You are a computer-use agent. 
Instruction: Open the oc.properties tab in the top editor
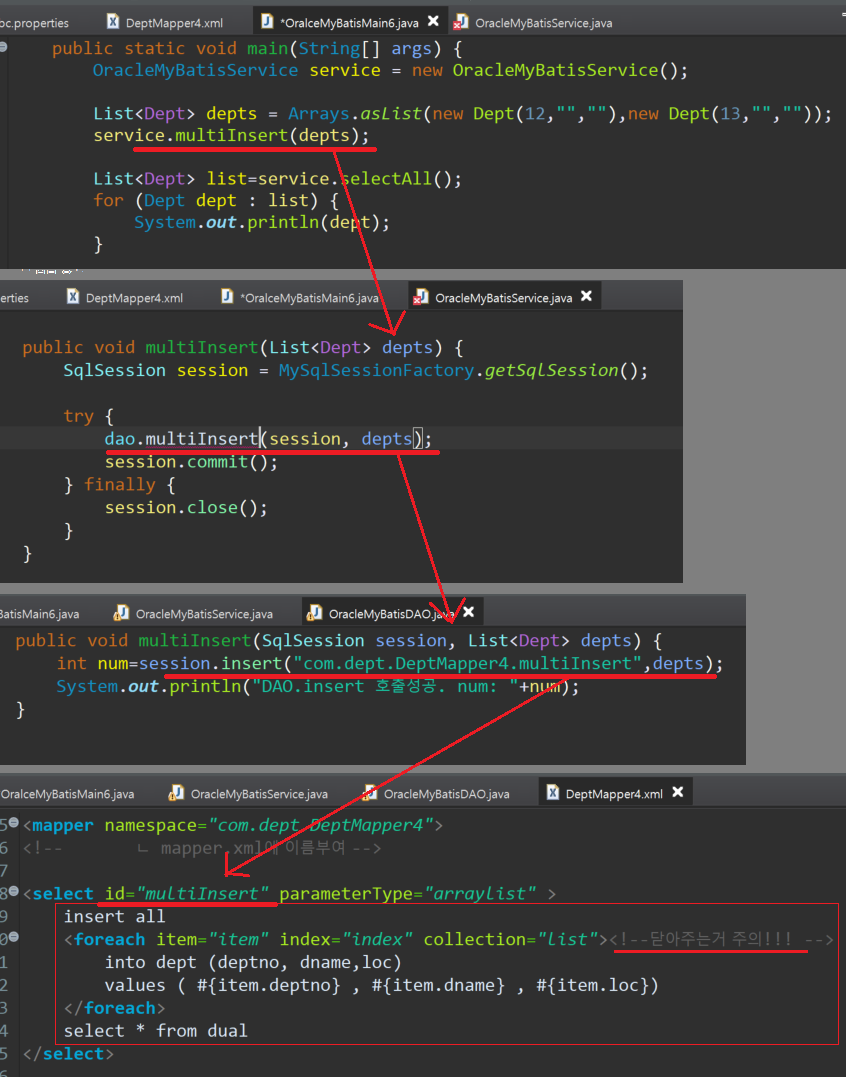(x=34, y=23)
